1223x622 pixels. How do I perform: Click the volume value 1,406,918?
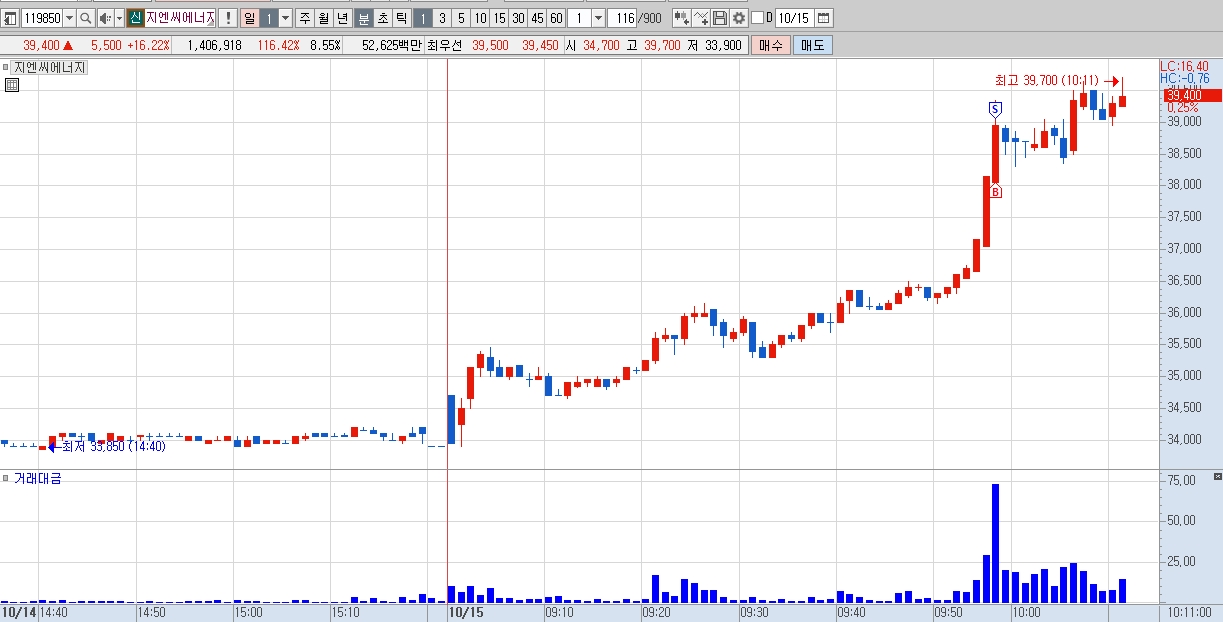pos(214,45)
